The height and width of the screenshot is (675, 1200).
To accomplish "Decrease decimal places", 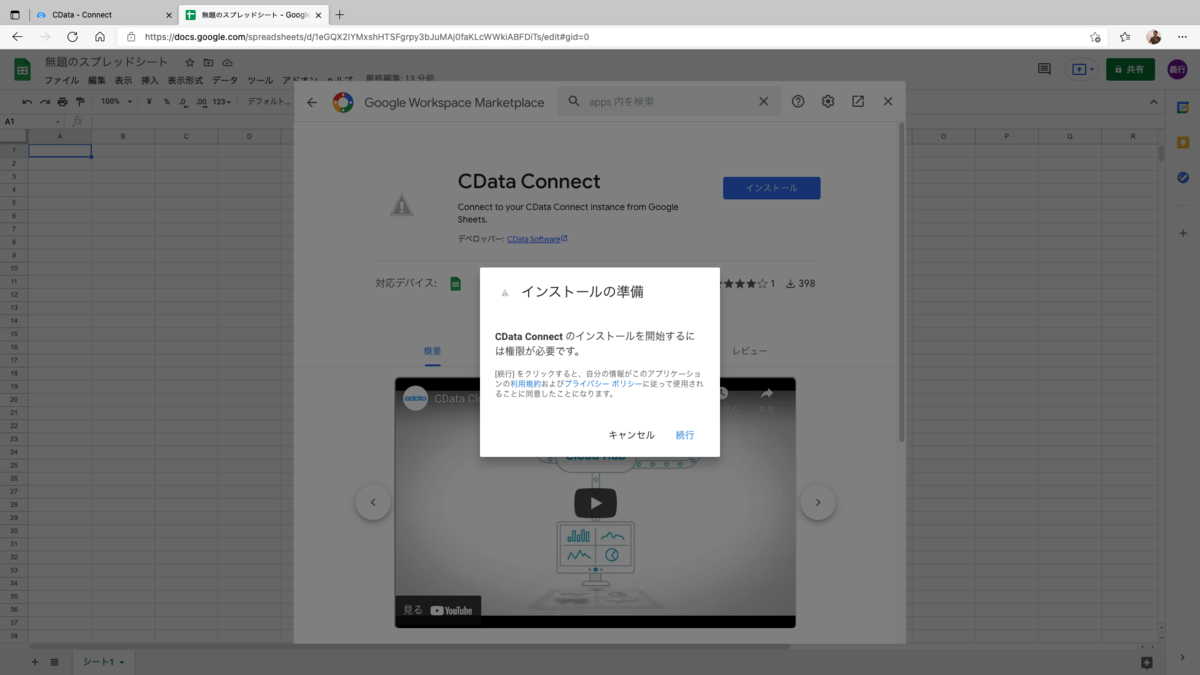I will click(x=183, y=102).
